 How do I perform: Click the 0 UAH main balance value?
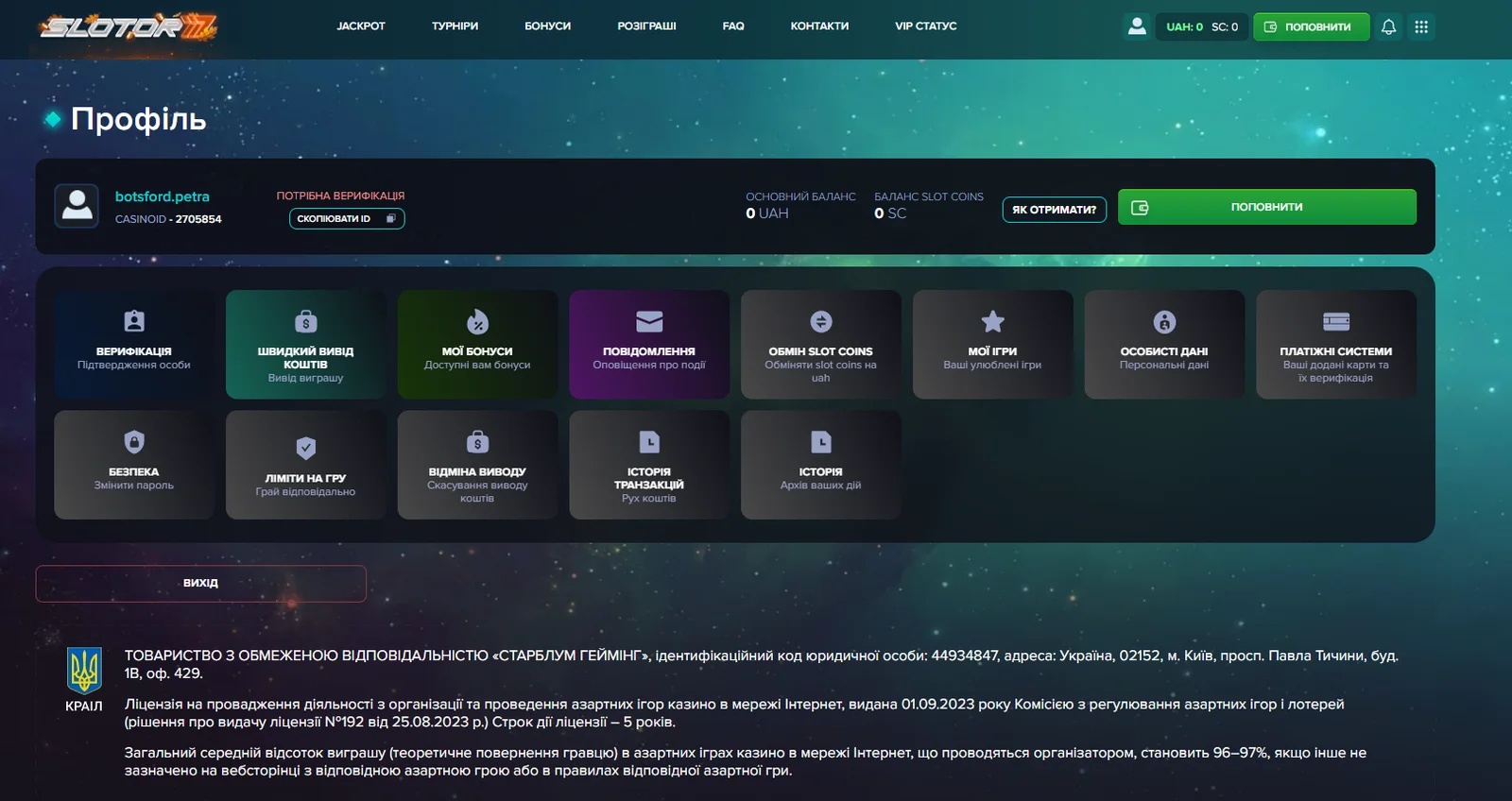pyautogui.click(x=767, y=213)
